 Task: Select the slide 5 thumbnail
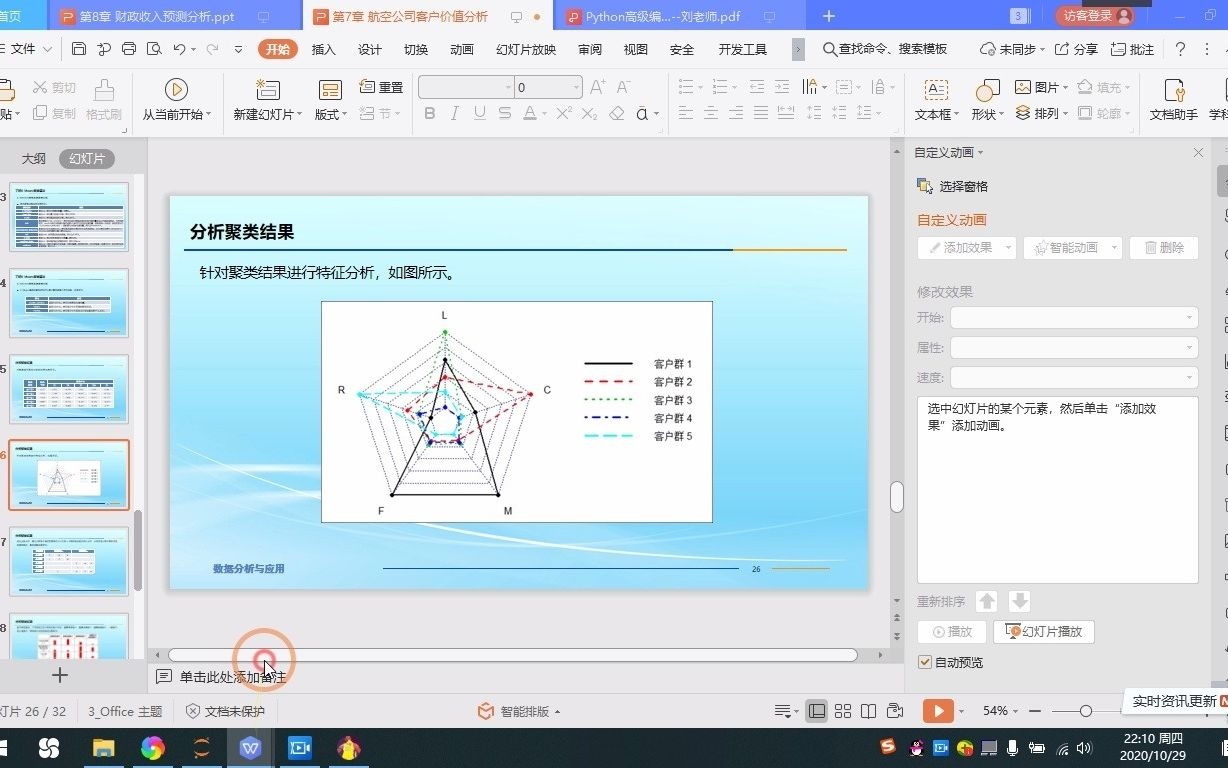[68, 388]
